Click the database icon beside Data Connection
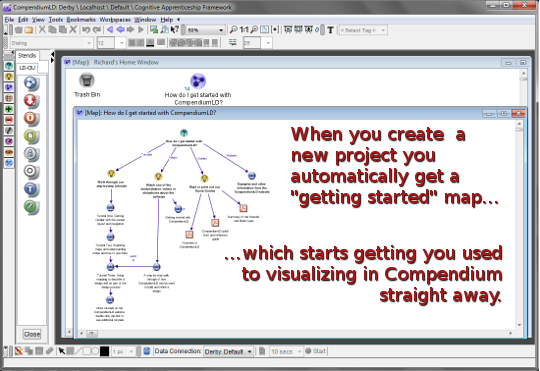The height and width of the screenshot is (371, 540). click(147, 351)
